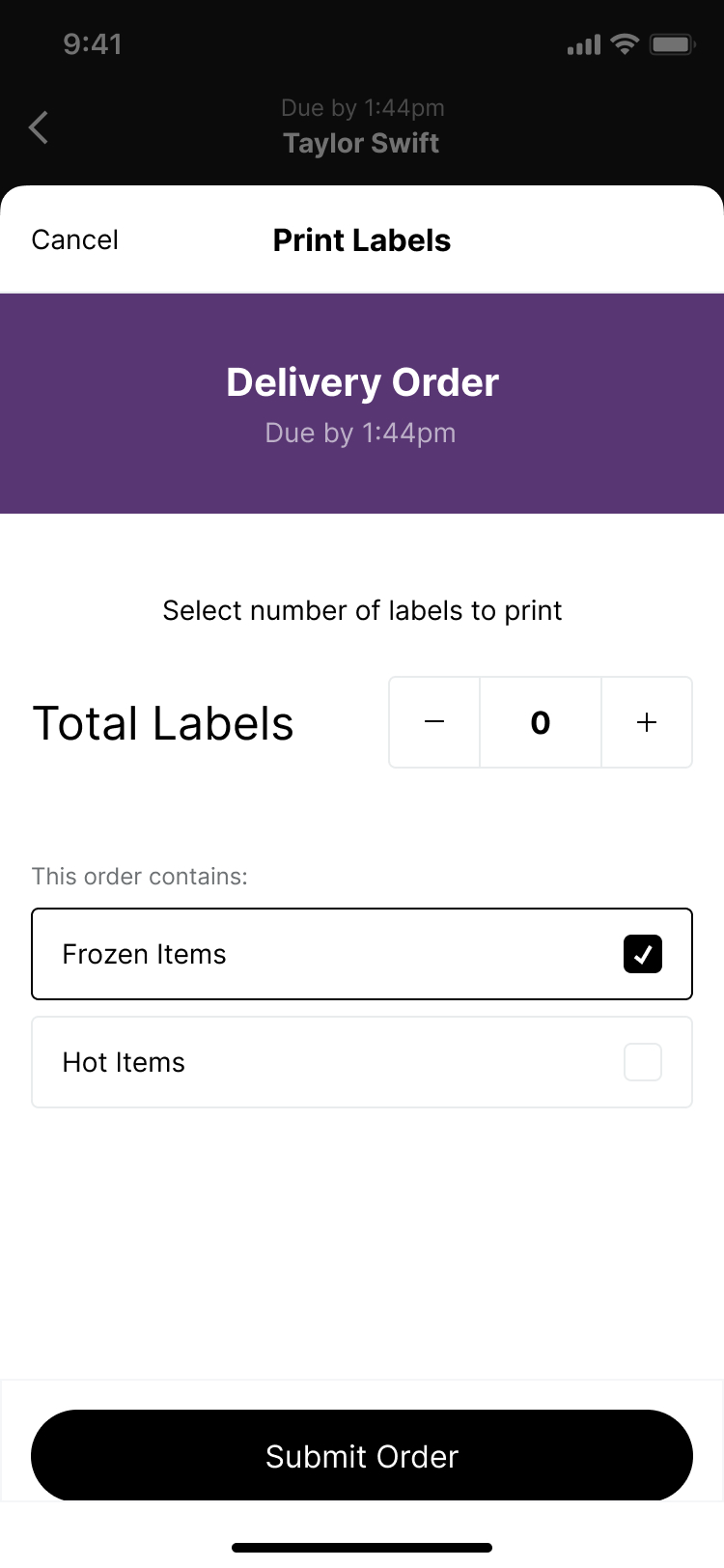
Task: Tap the battery indicator icon
Action: pos(672,44)
